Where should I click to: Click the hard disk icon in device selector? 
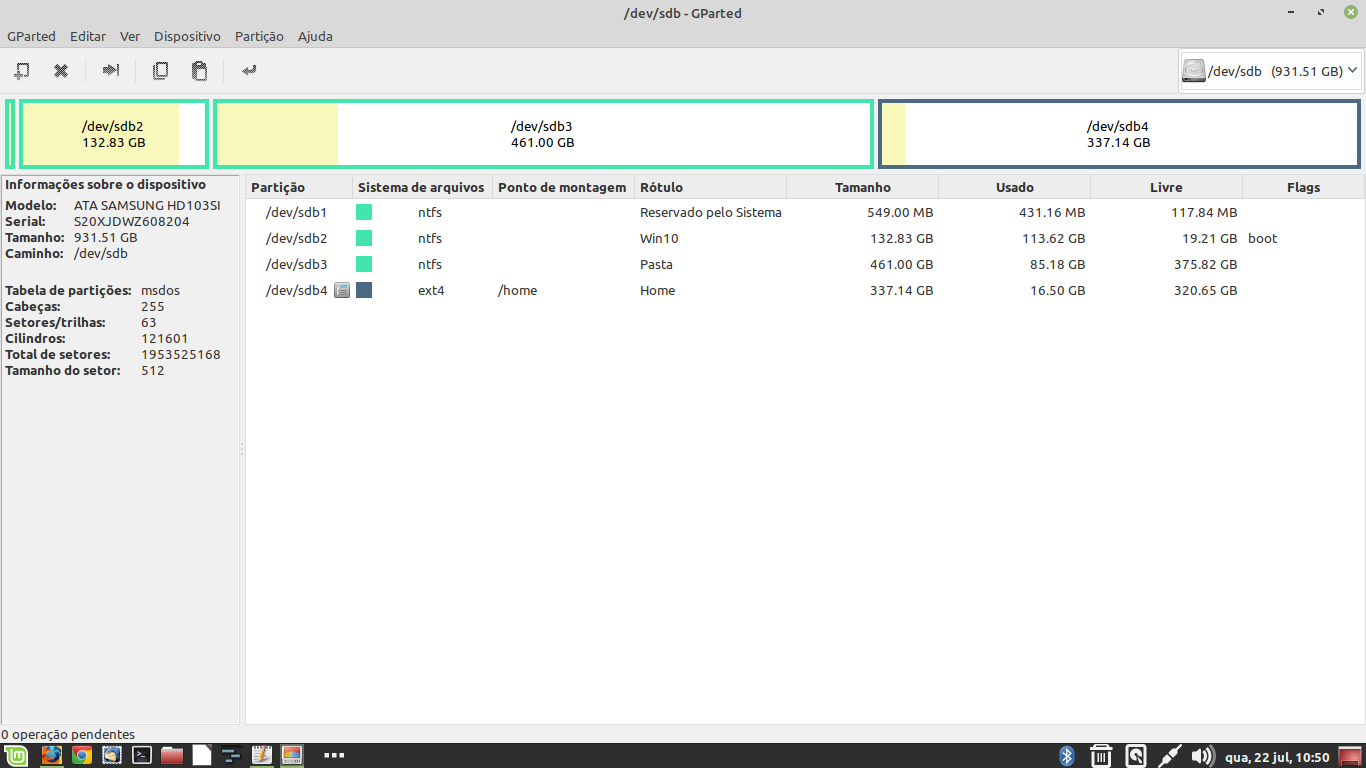(x=1194, y=71)
